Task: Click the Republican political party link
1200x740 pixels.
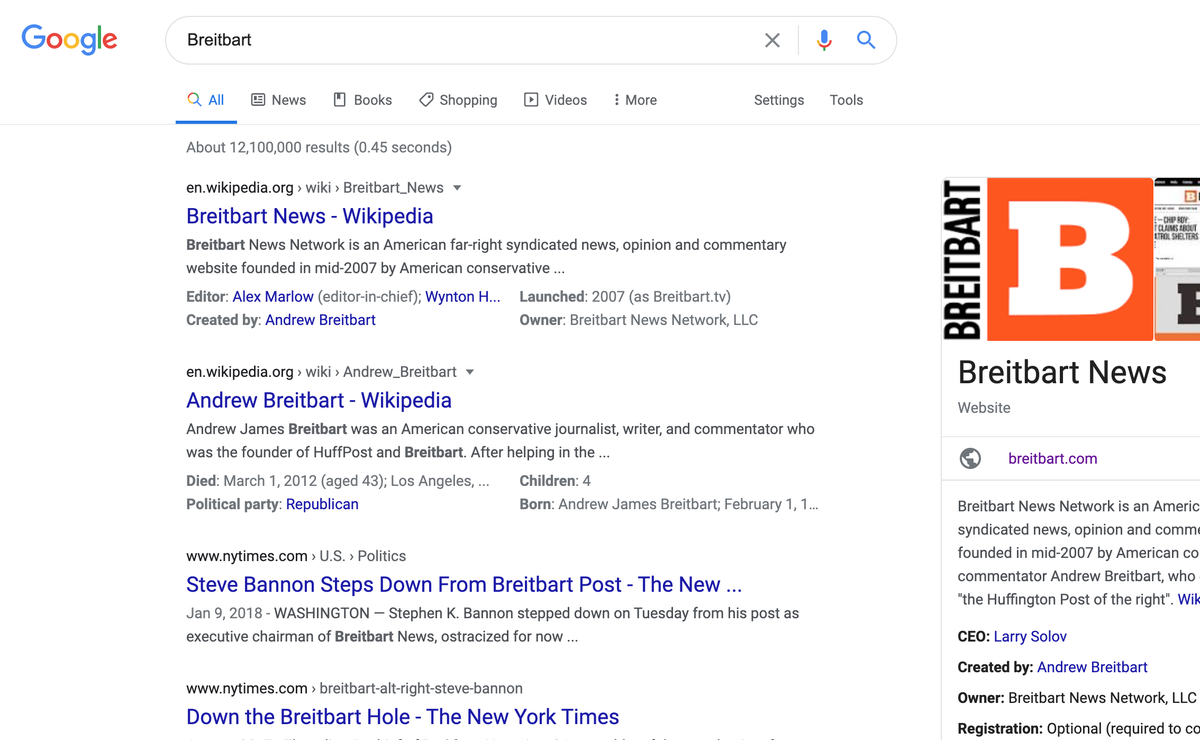Action: (322, 504)
